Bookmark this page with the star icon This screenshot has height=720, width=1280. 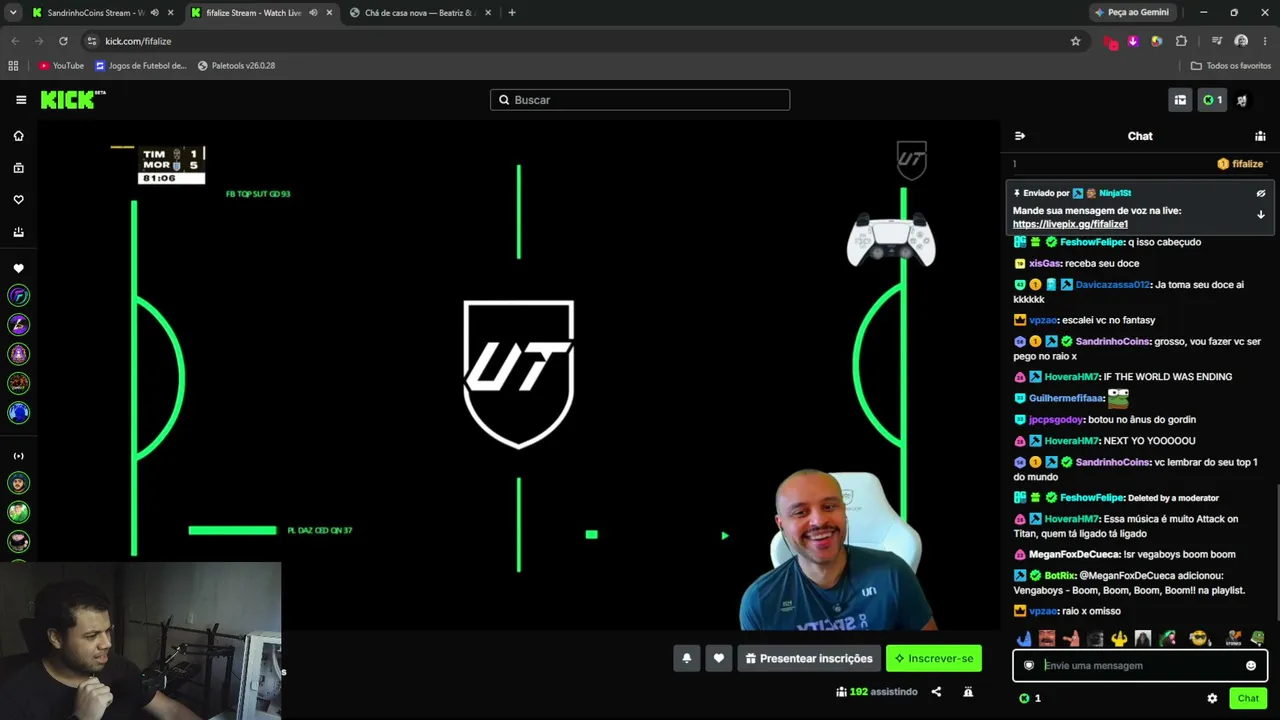(1076, 41)
